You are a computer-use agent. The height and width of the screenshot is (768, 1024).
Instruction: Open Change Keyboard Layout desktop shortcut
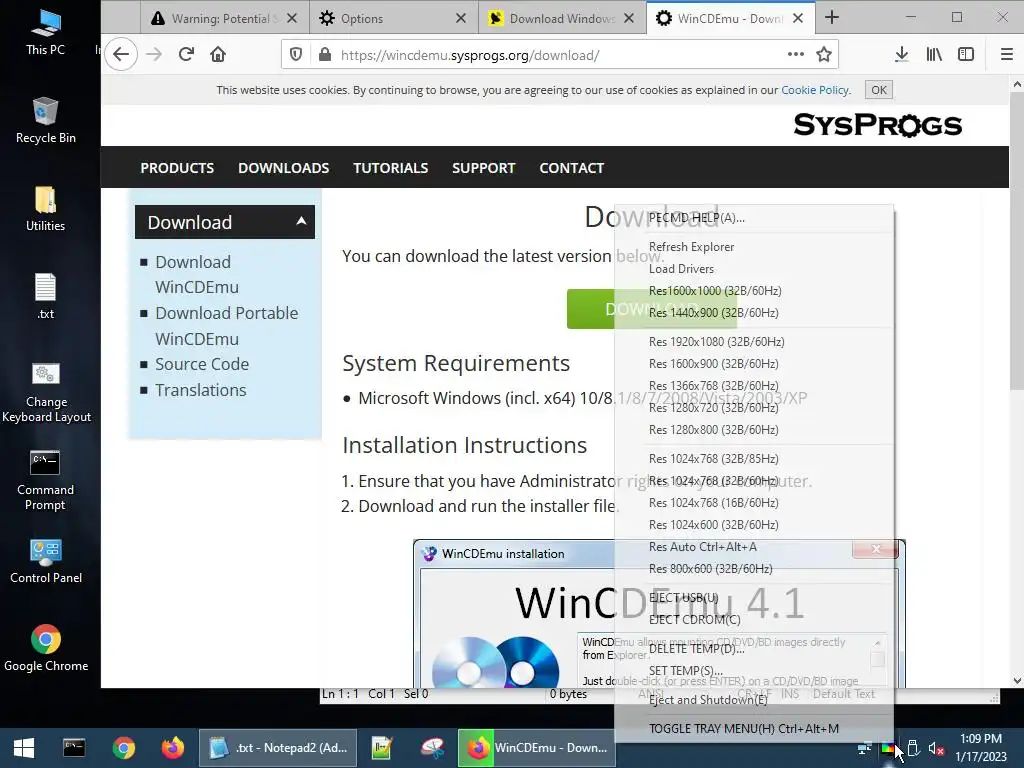coord(46,393)
